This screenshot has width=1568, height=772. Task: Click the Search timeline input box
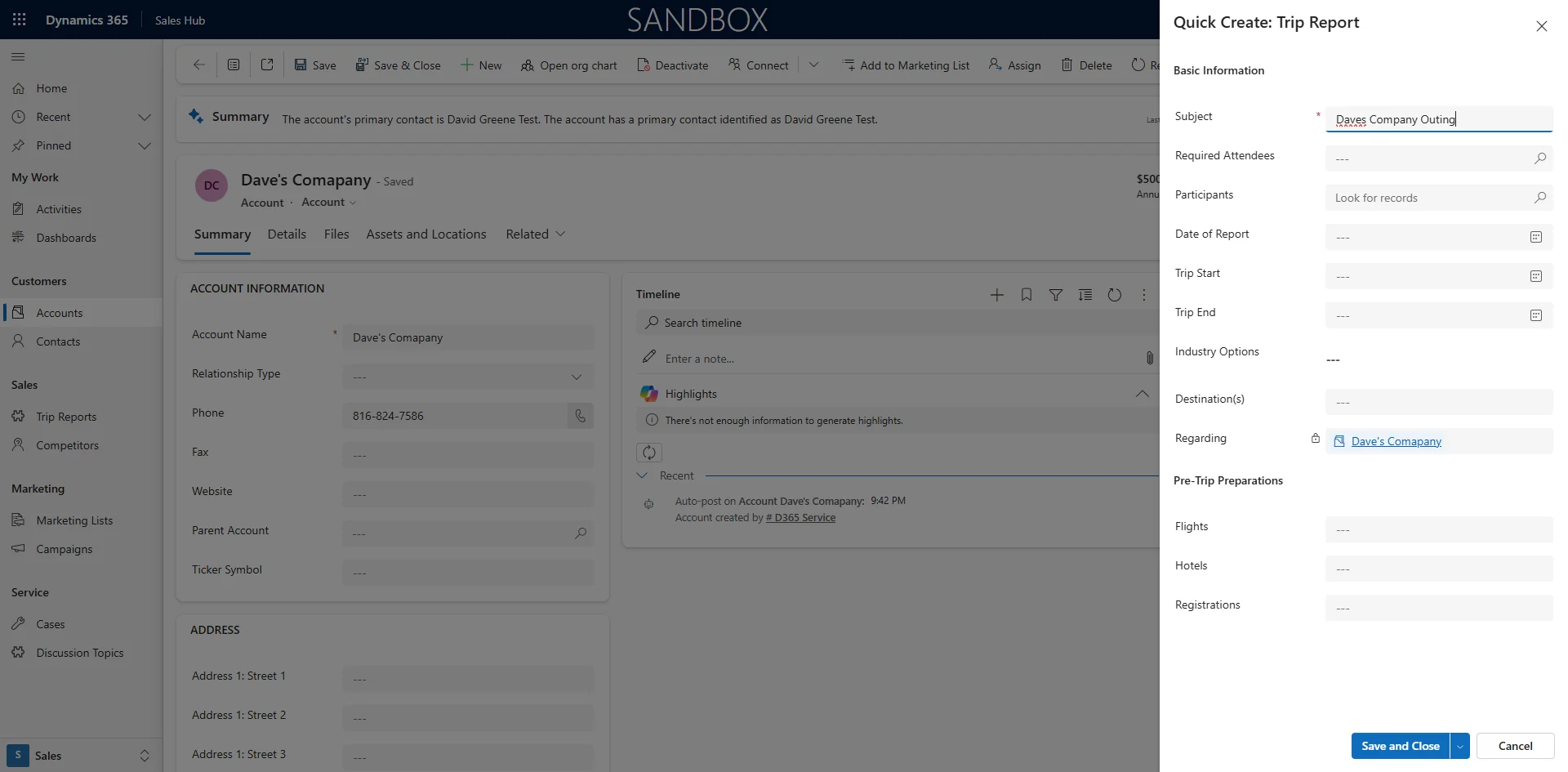click(x=735, y=322)
